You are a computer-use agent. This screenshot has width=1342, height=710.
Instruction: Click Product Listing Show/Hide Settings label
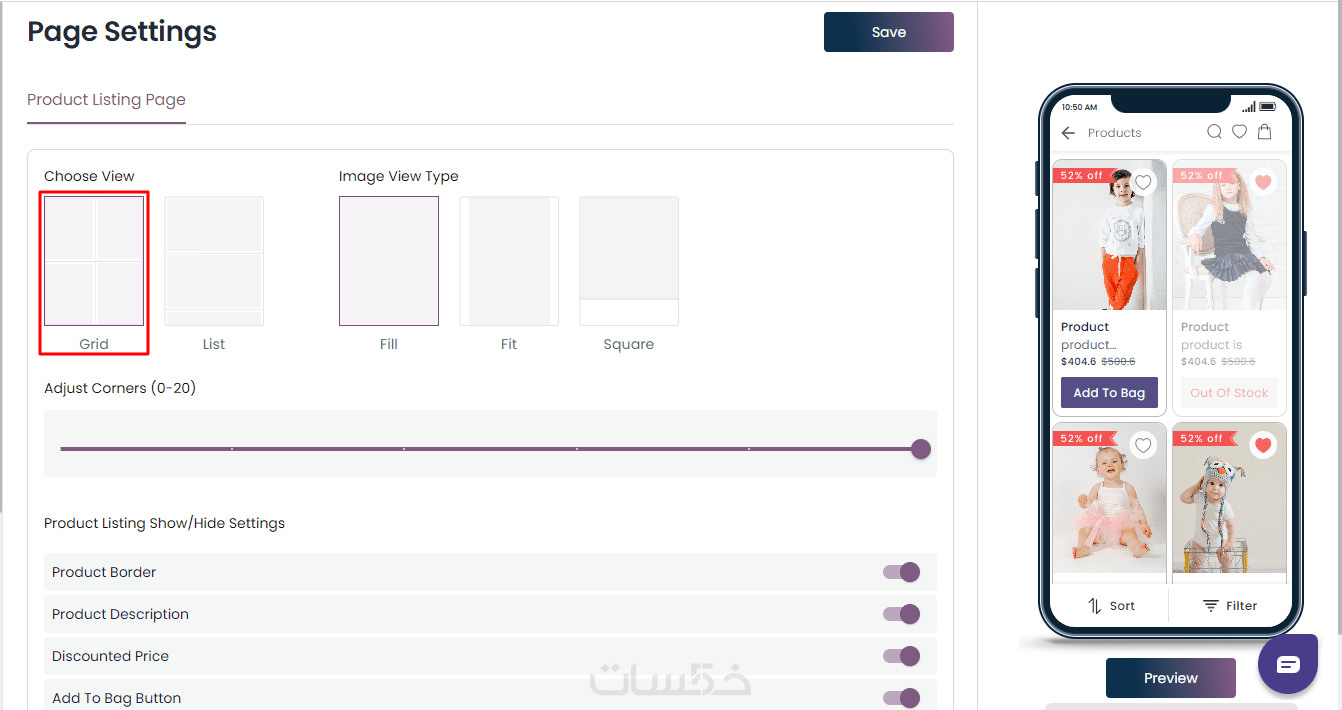click(x=164, y=523)
